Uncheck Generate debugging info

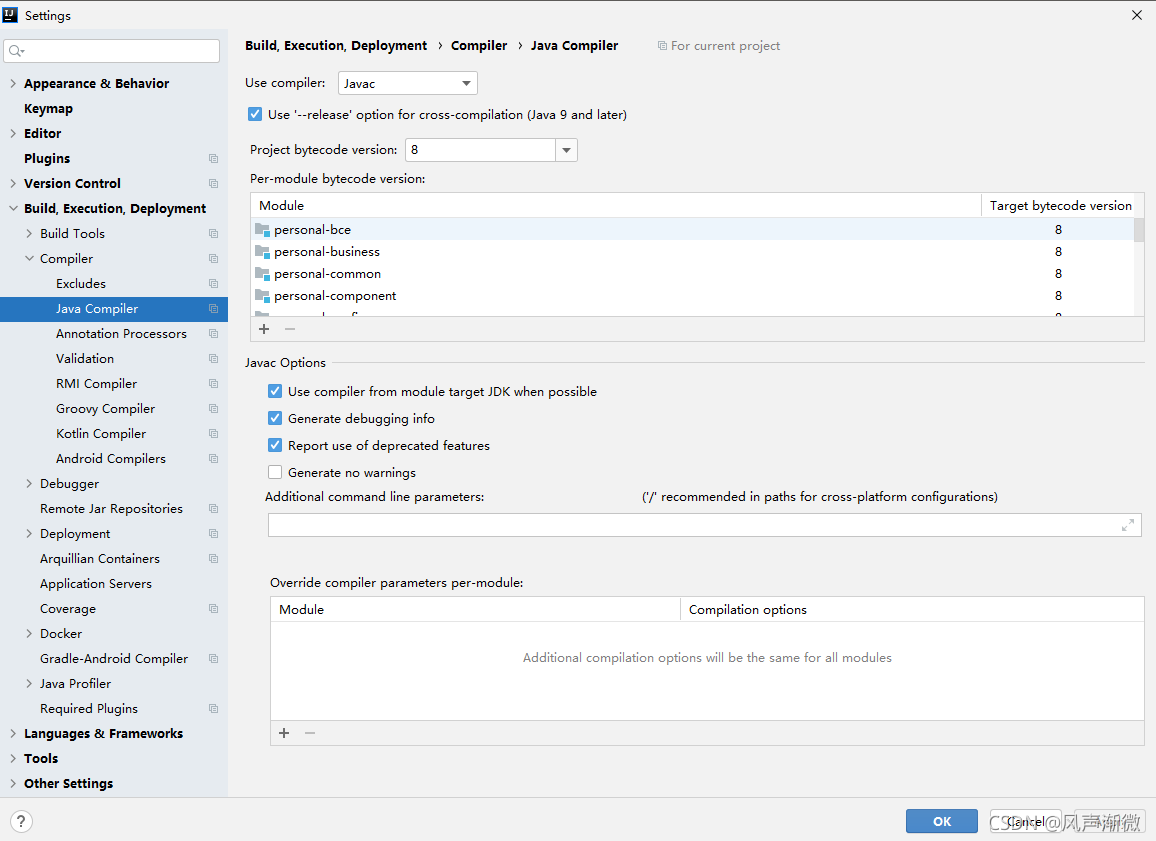(x=275, y=419)
